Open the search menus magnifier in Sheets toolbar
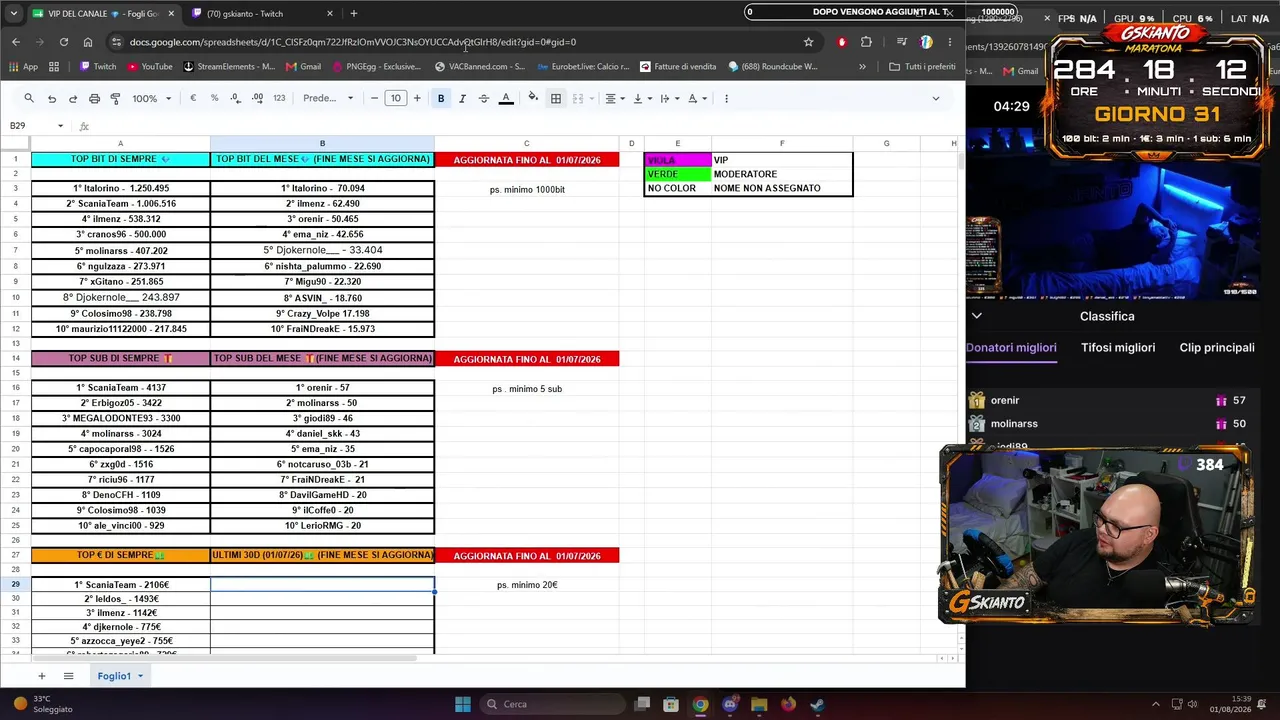The image size is (1280, 720). tap(29, 98)
